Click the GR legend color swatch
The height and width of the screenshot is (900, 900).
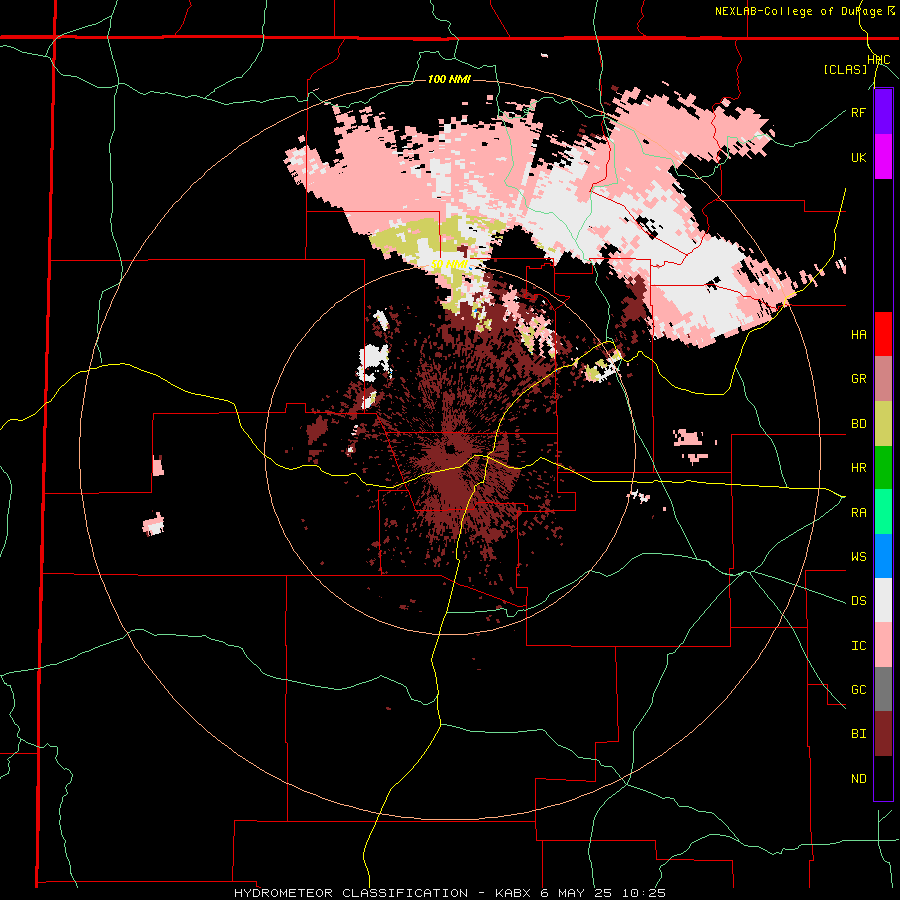click(x=883, y=379)
